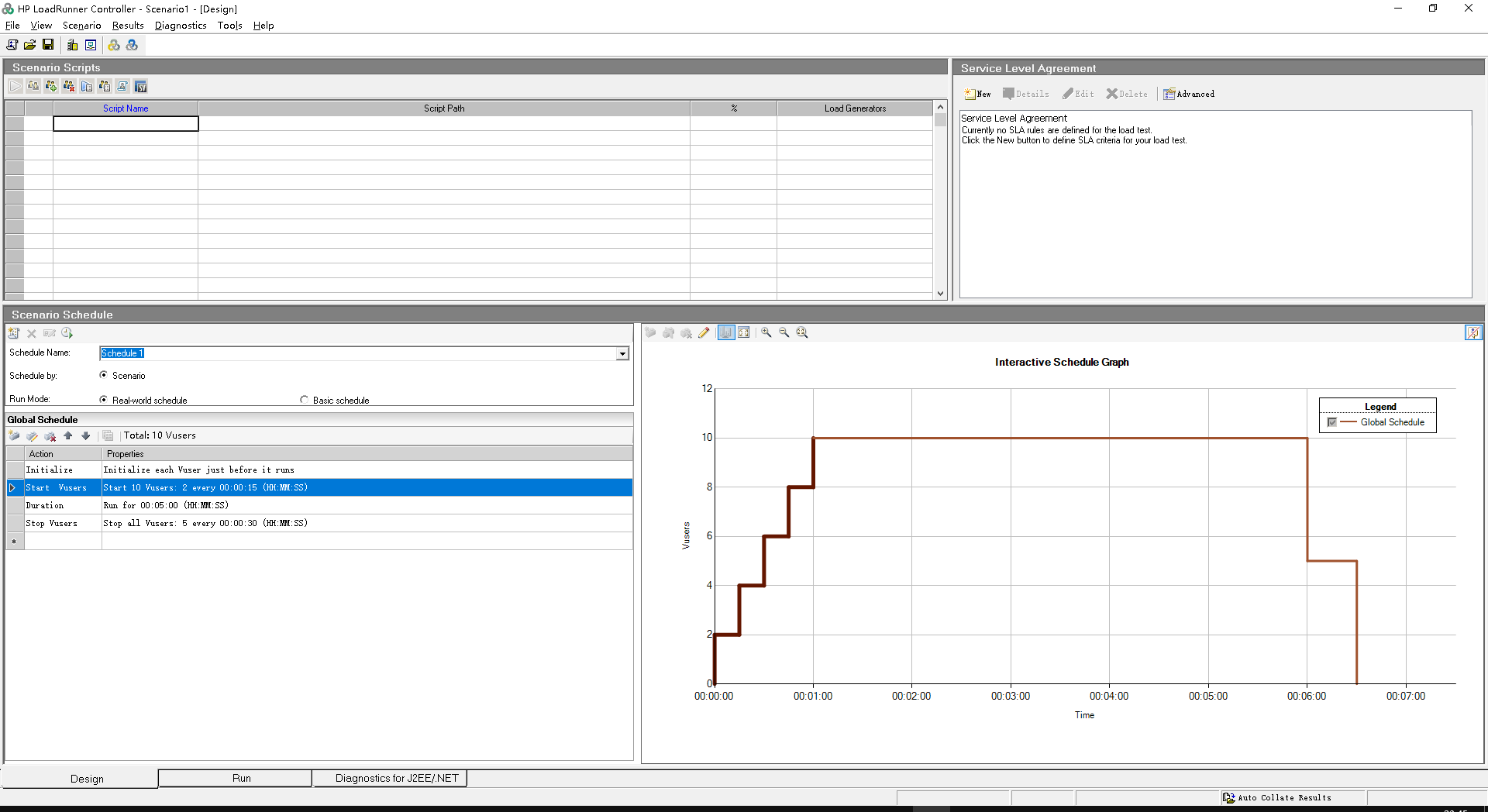Click the network monitor screen icon in main toolbar
This screenshot has height=812, width=1488.
tap(91, 45)
